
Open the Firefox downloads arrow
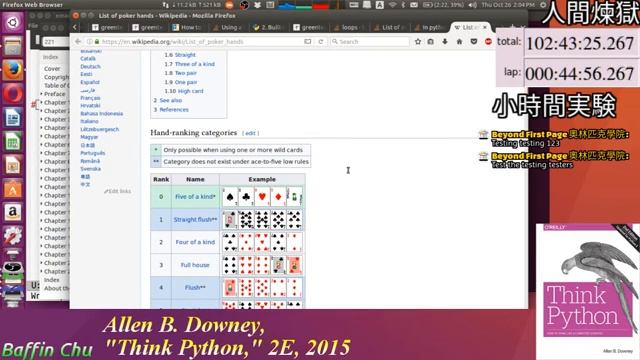[445, 42]
